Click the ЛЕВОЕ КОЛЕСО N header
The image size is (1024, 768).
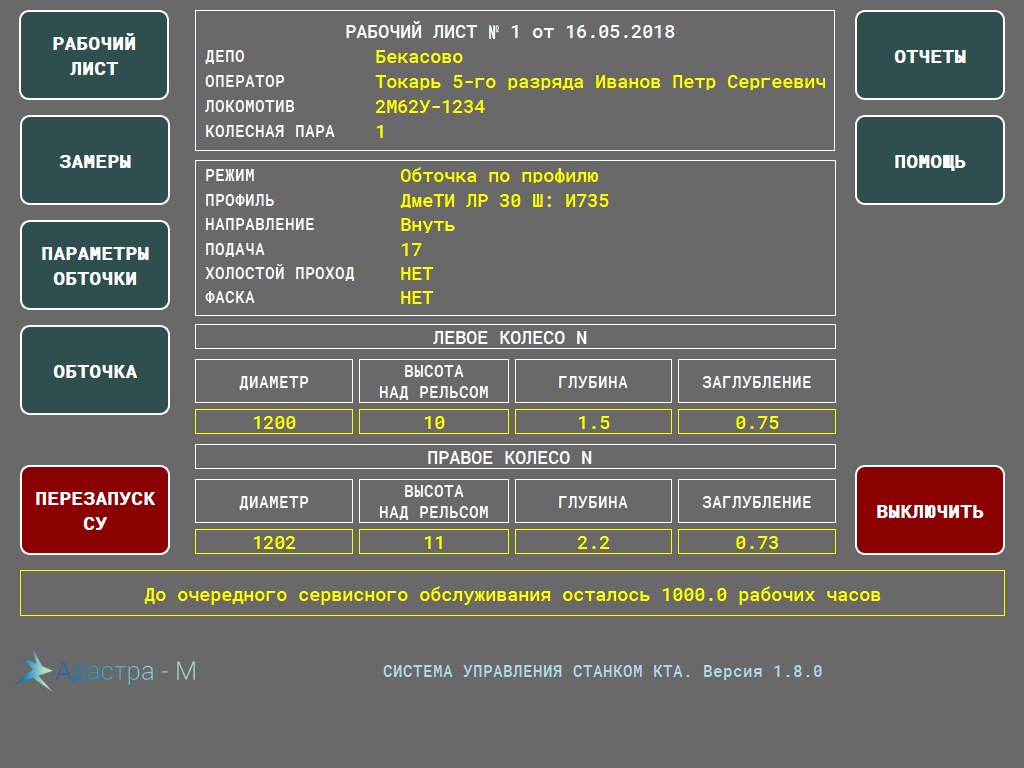(515, 337)
